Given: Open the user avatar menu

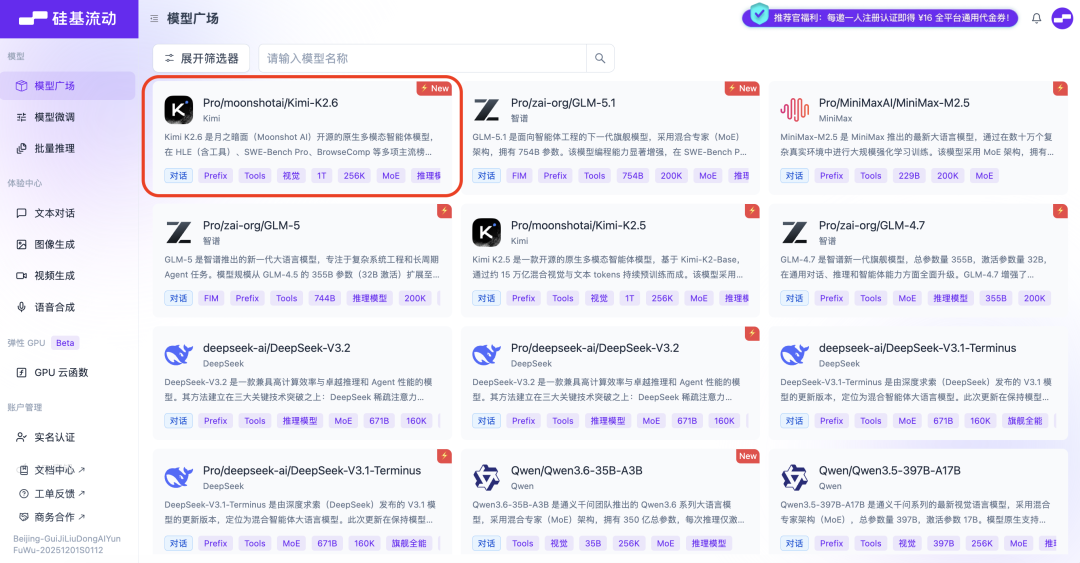Looking at the screenshot, I should click(x=1061, y=18).
